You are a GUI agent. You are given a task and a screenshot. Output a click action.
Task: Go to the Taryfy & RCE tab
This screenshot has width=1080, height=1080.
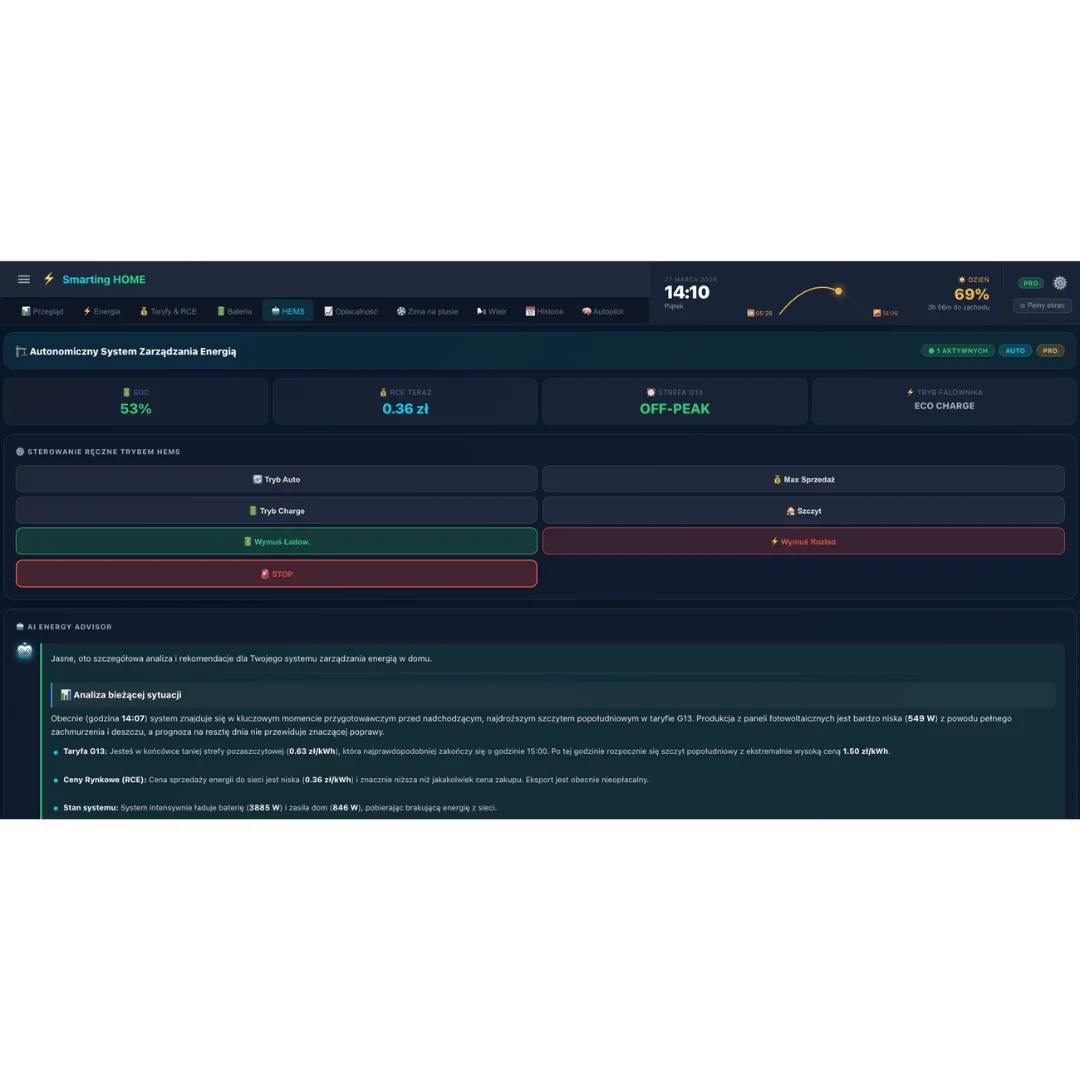(168, 311)
